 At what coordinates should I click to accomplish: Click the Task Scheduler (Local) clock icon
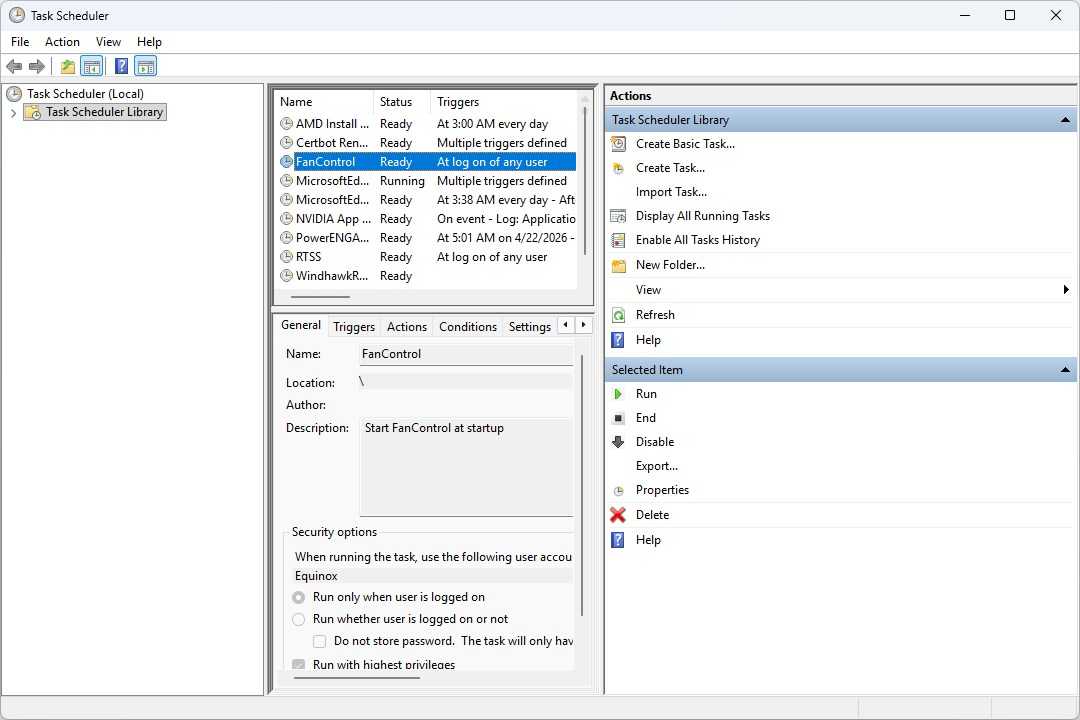tap(14, 94)
